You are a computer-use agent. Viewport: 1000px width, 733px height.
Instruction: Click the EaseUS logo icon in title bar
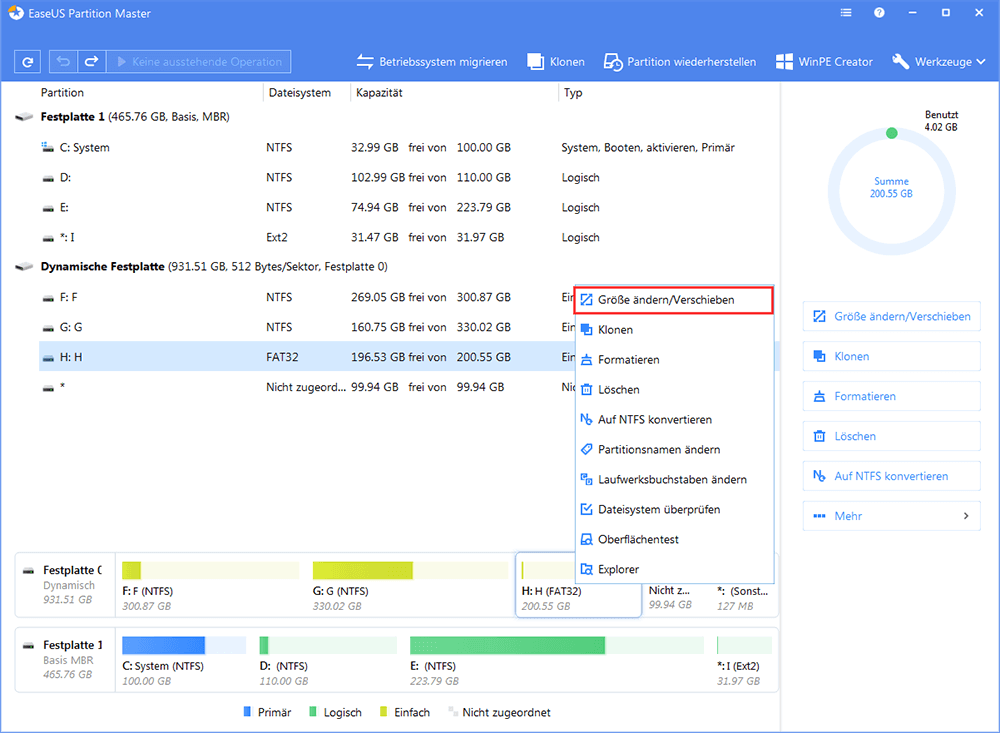click(15, 13)
